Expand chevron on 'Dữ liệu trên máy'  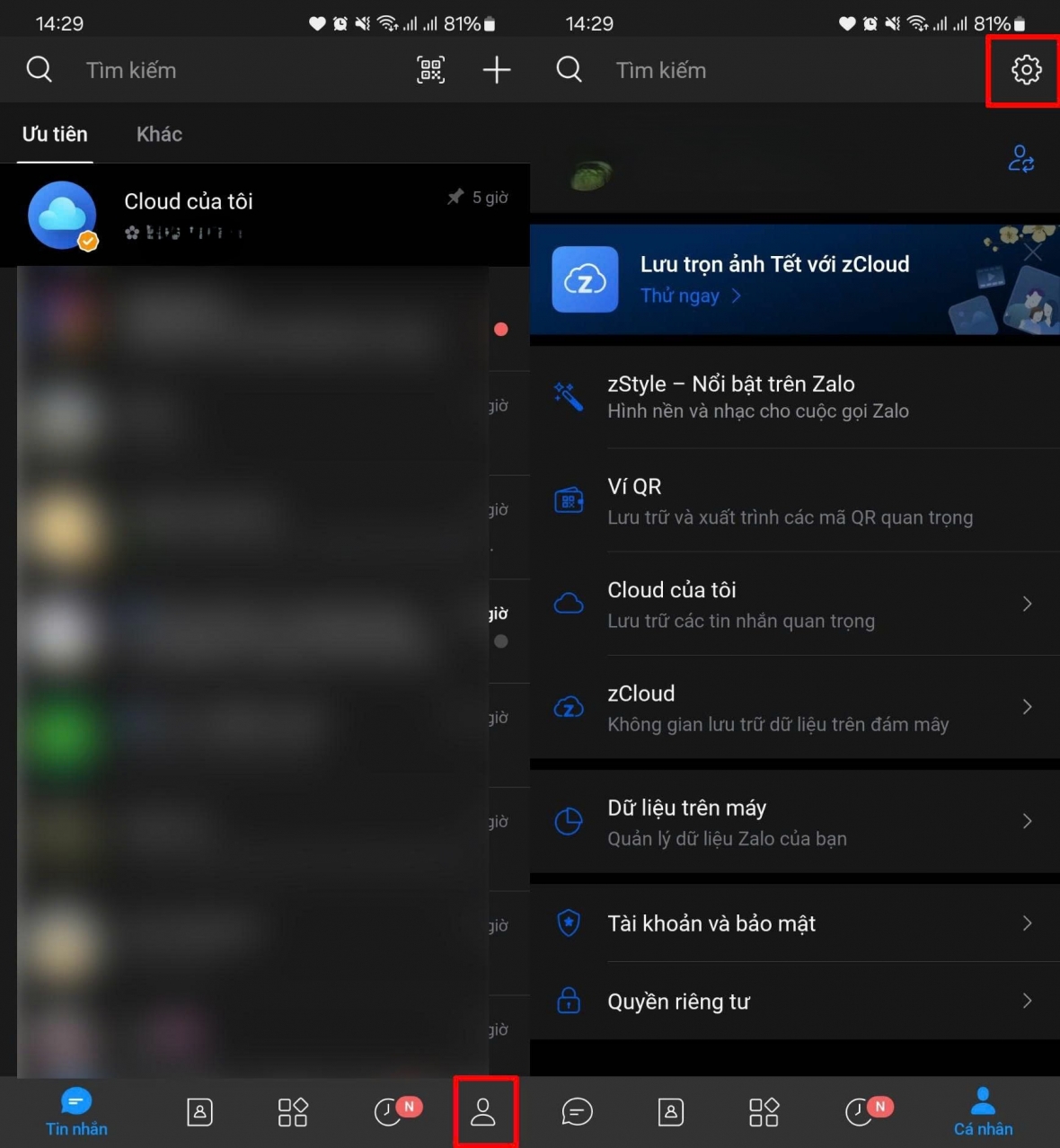click(1027, 821)
